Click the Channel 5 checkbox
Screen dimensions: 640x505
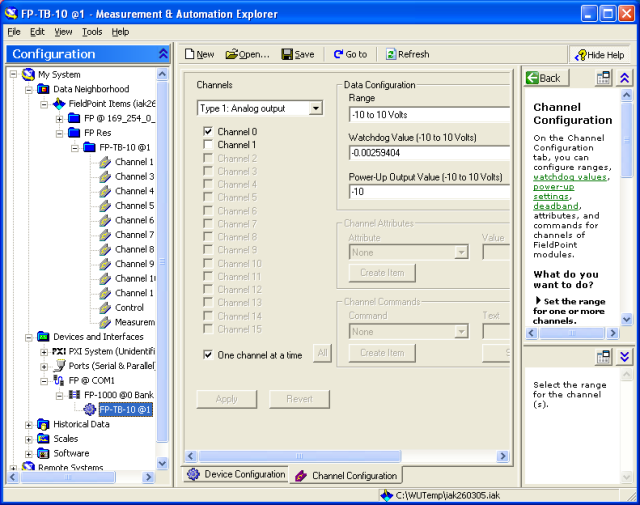[208, 197]
